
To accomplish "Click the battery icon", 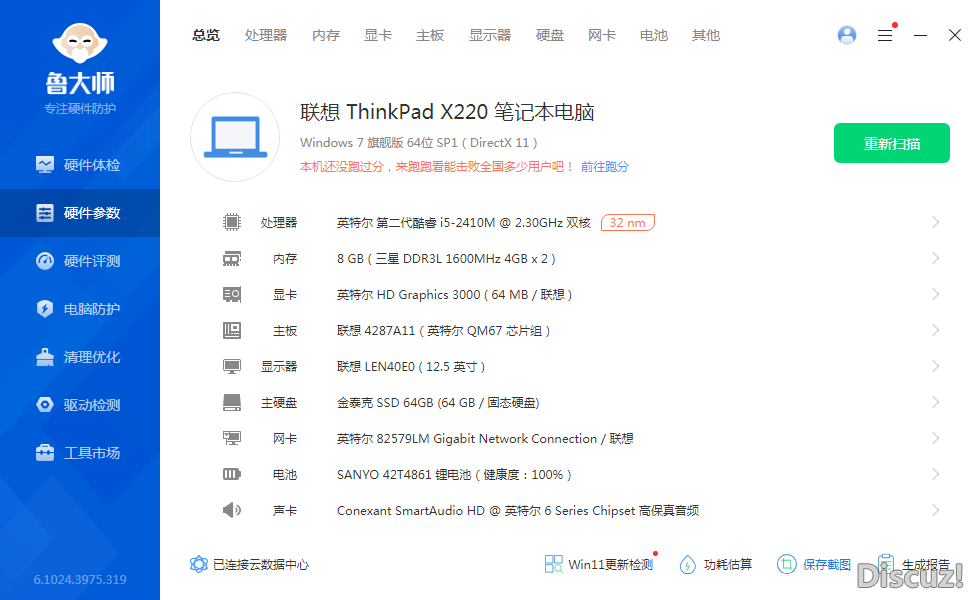I will tap(232, 474).
